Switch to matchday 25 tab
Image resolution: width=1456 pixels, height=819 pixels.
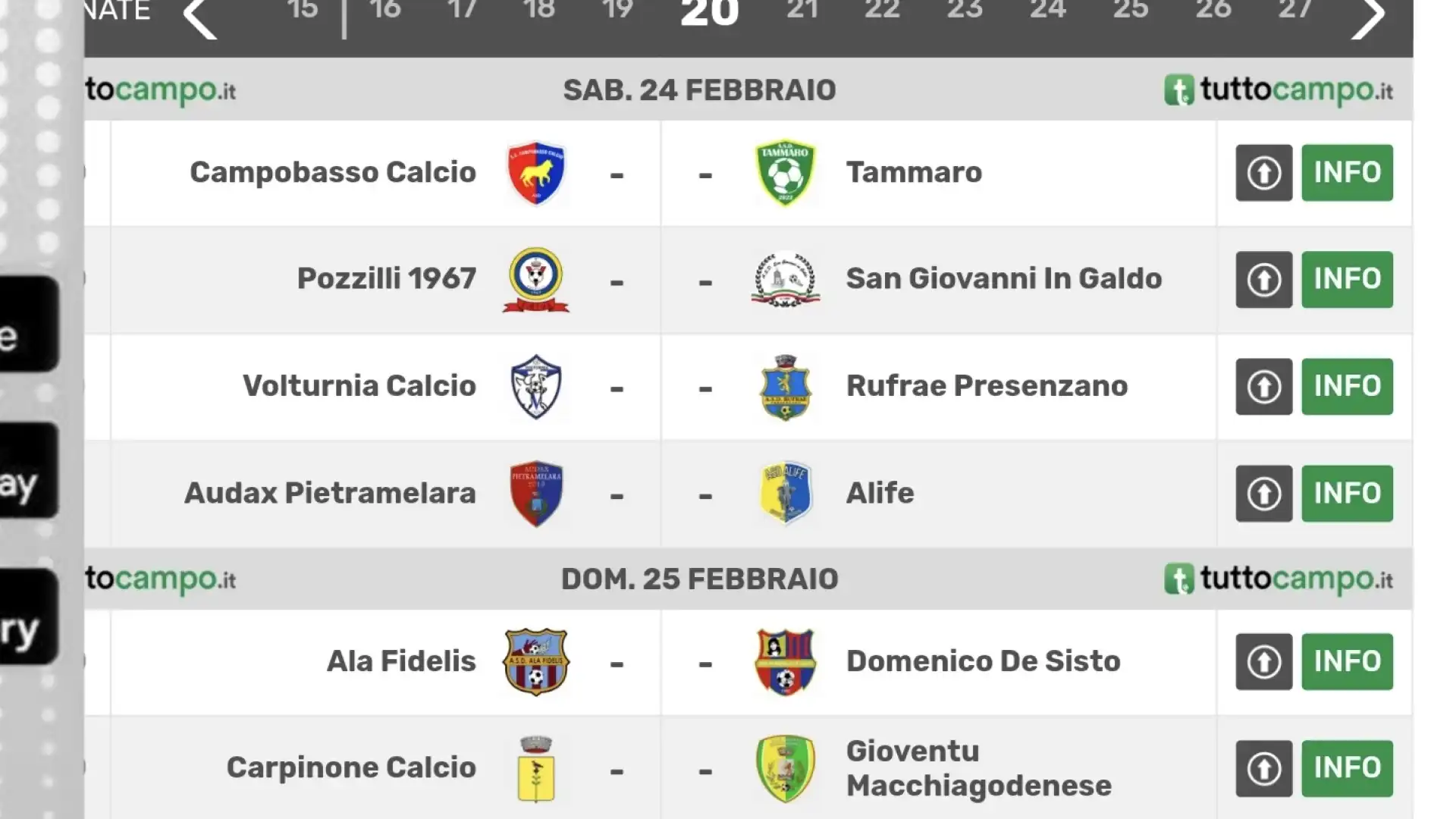pyautogui.click(x=1131, y=11)
